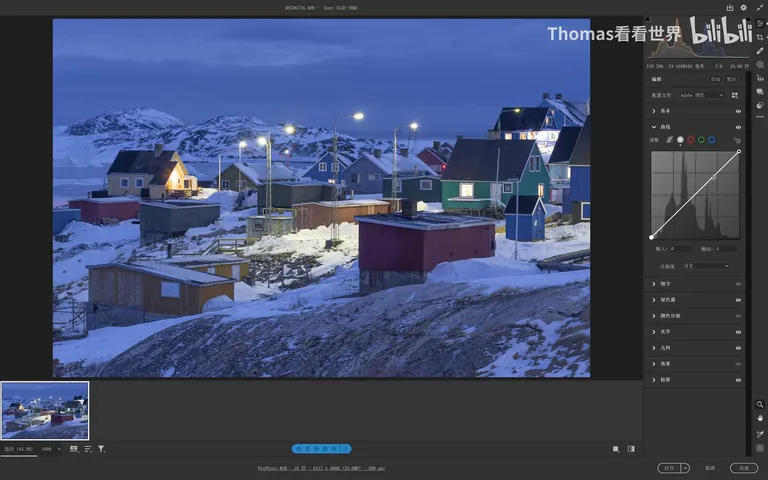This screenshot has width=768, height=480.
Task: Click the 完成 done button
Action: 744,468
